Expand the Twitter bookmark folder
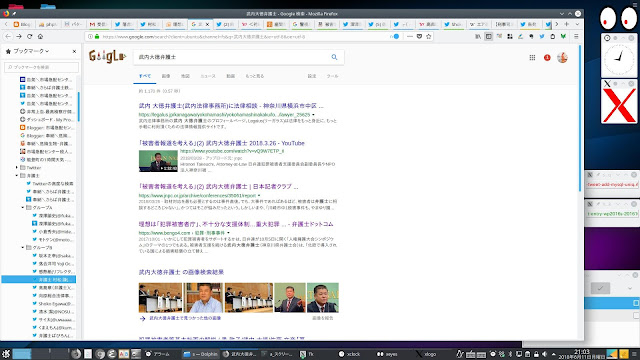 pyautogui.click(x=17, y=167)
